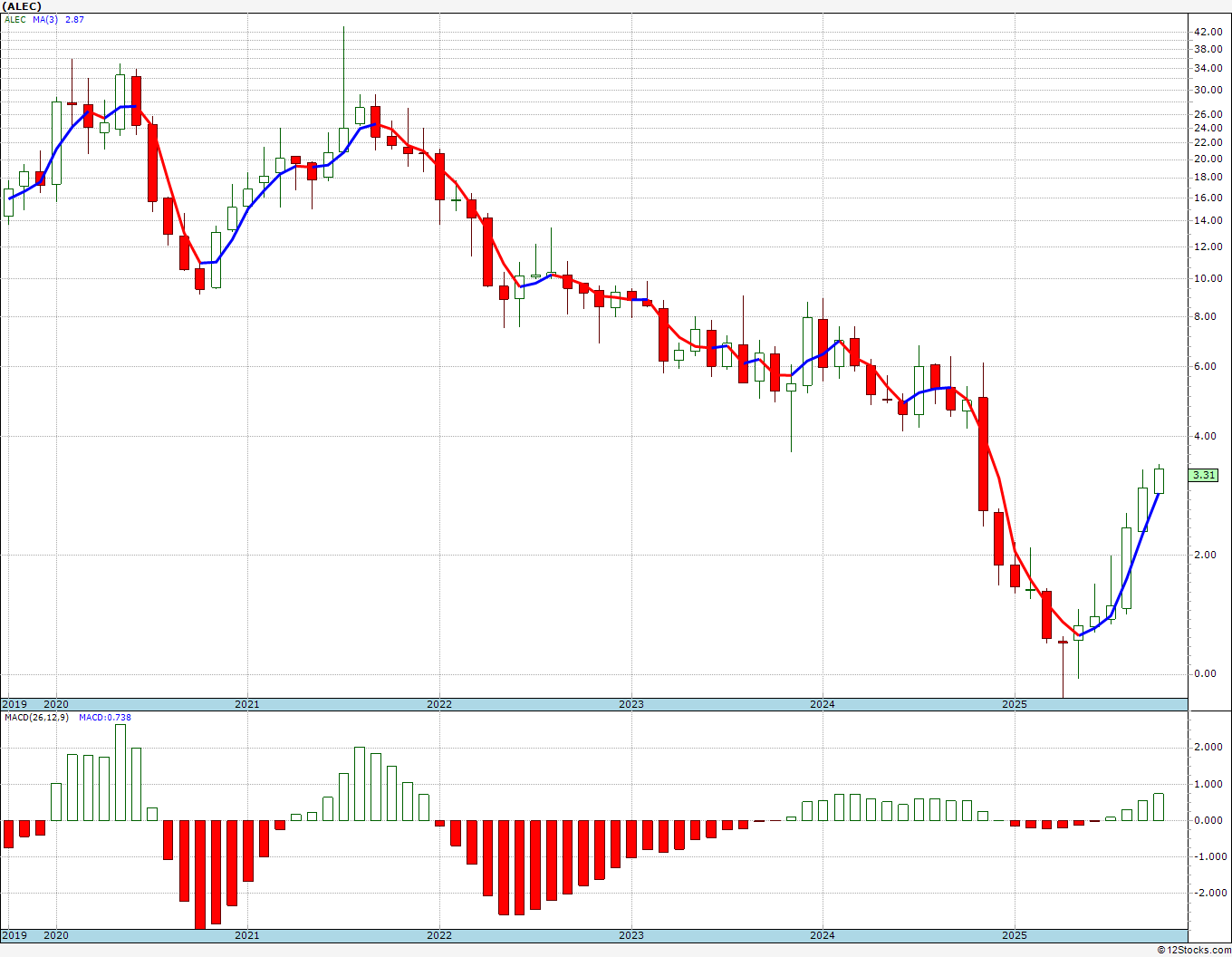The image size is (1232, 957).
Task: Click the 2.000 MACD axis label
Action: [x=1208, y=748]
